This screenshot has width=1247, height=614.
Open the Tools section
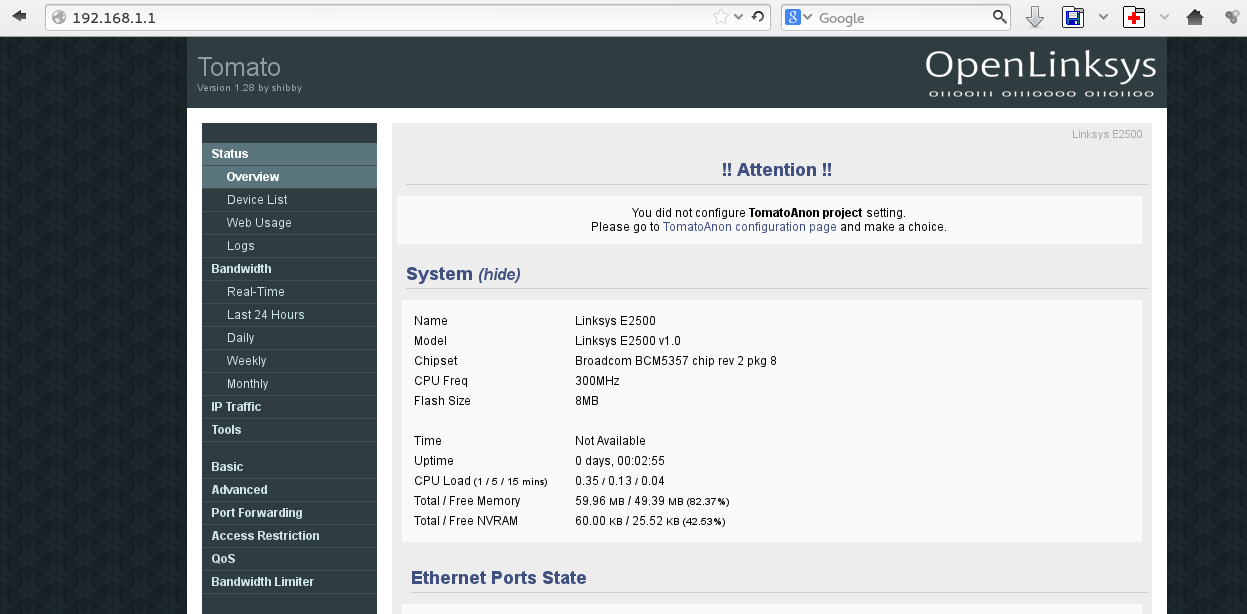[289, 430]
